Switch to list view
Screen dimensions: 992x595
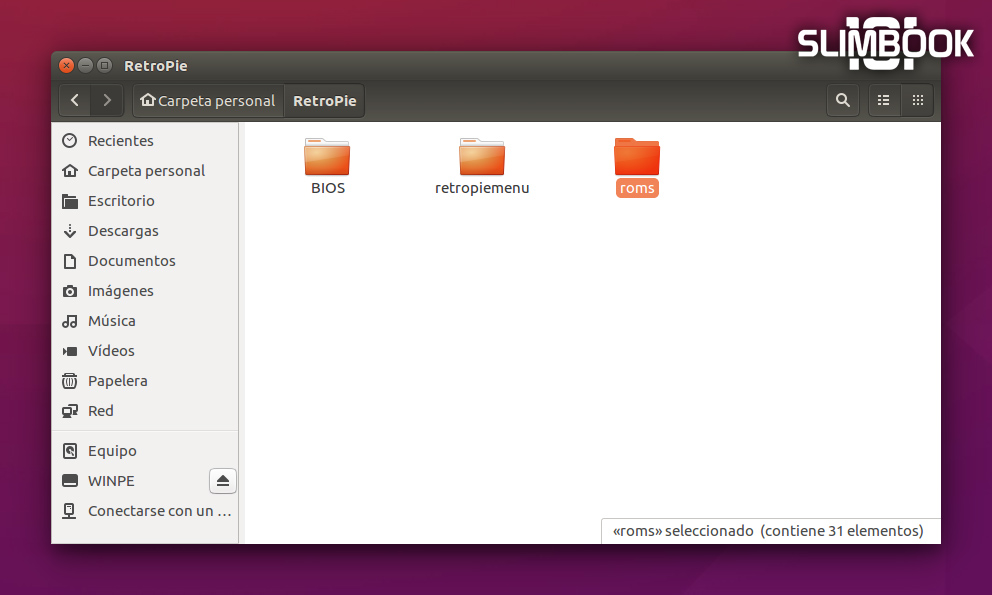pyautogui.click(x=884, y=100)
